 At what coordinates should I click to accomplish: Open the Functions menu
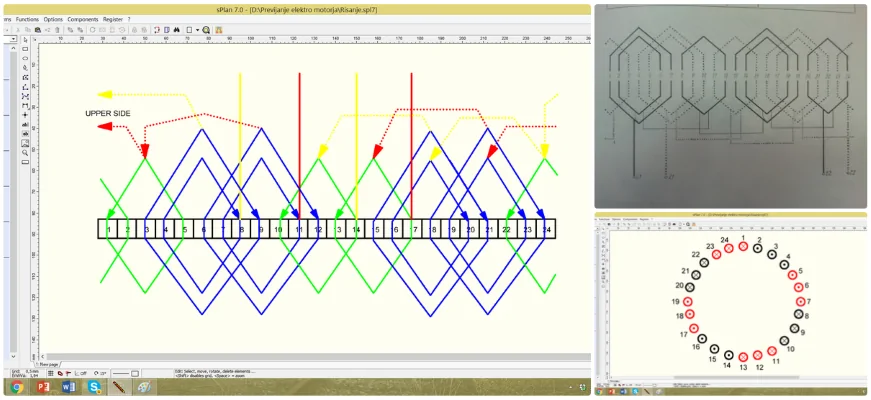[x=28, y=19]
